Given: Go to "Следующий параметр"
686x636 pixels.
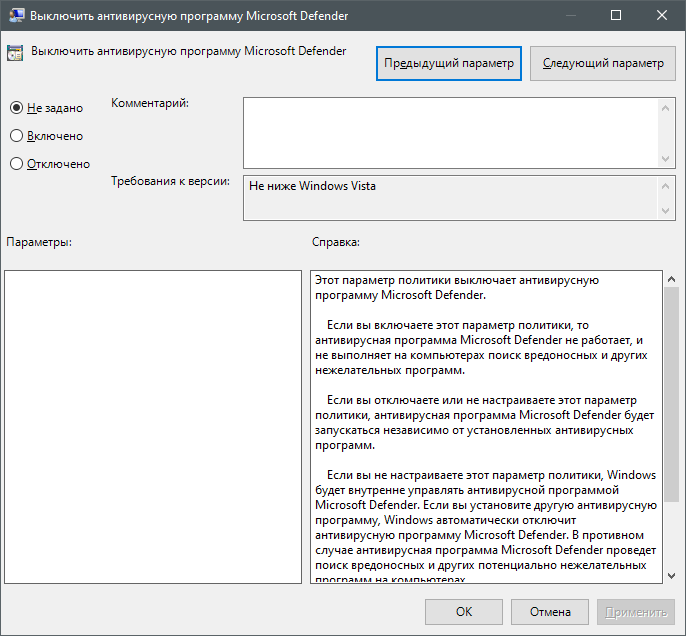Looking at the screenshot, I should 603,63.
